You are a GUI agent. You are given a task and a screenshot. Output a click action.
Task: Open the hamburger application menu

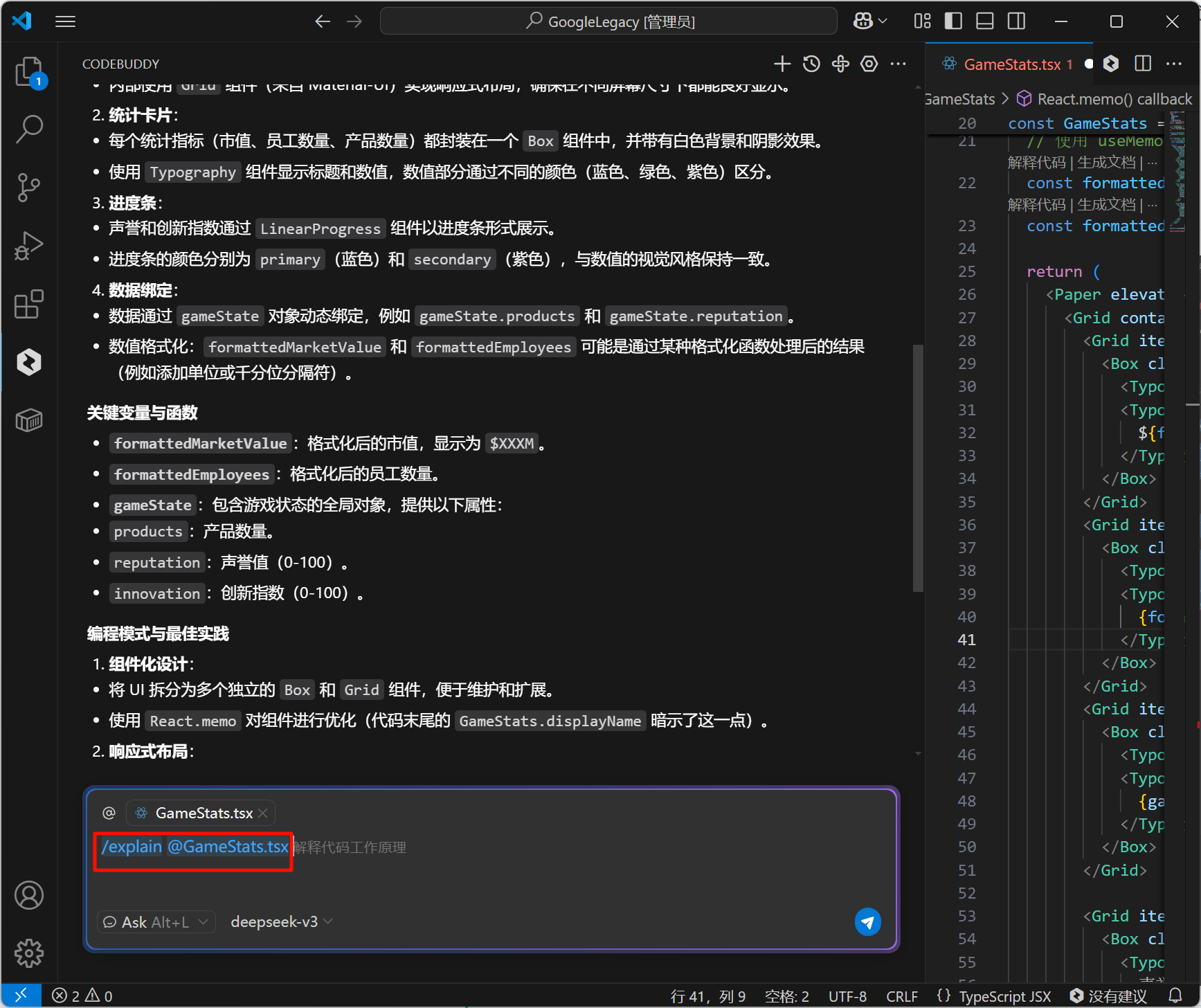click(65, 21)
